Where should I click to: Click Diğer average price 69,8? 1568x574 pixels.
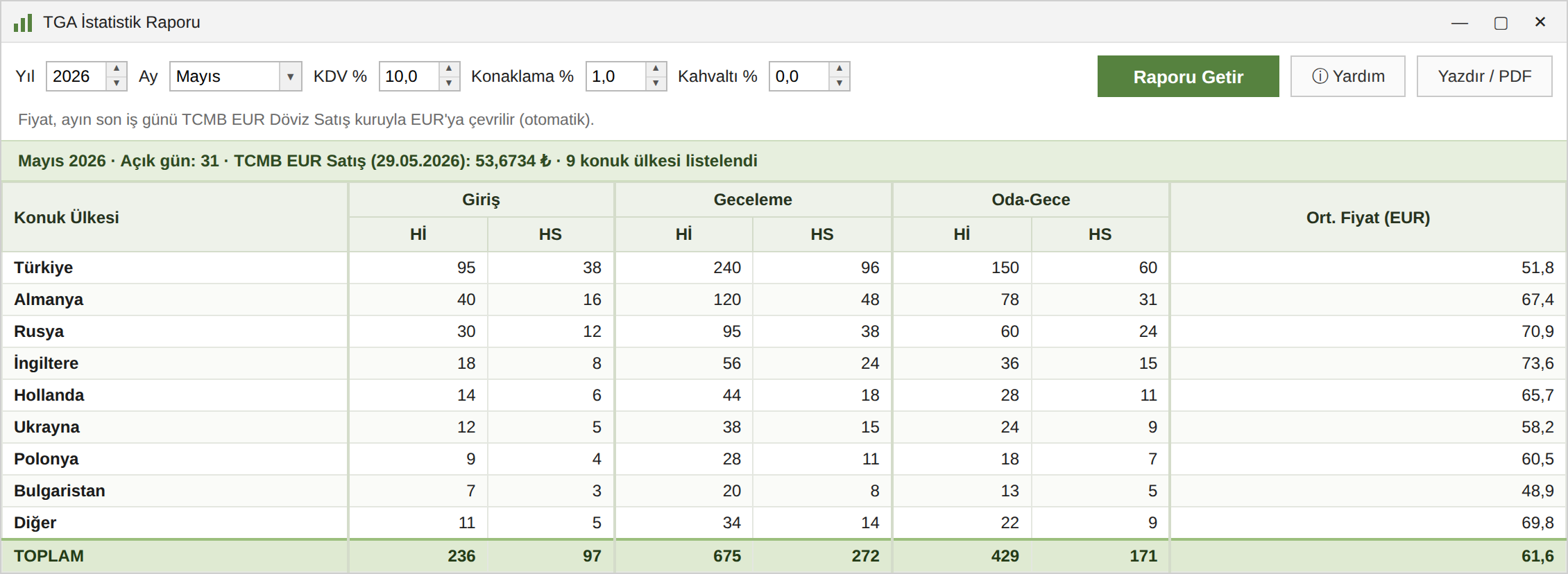tap(1537, 523)
